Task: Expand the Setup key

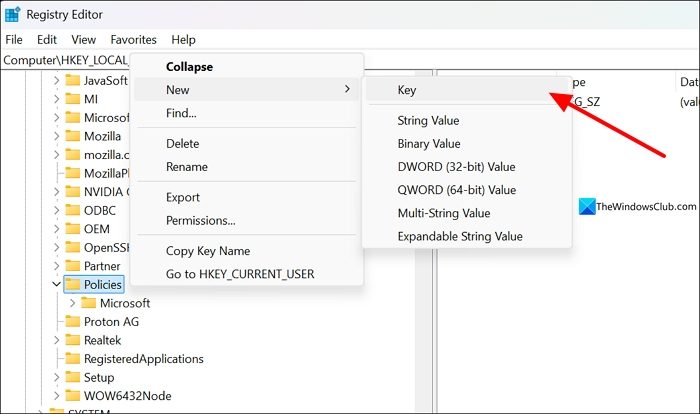Action: 56,377
